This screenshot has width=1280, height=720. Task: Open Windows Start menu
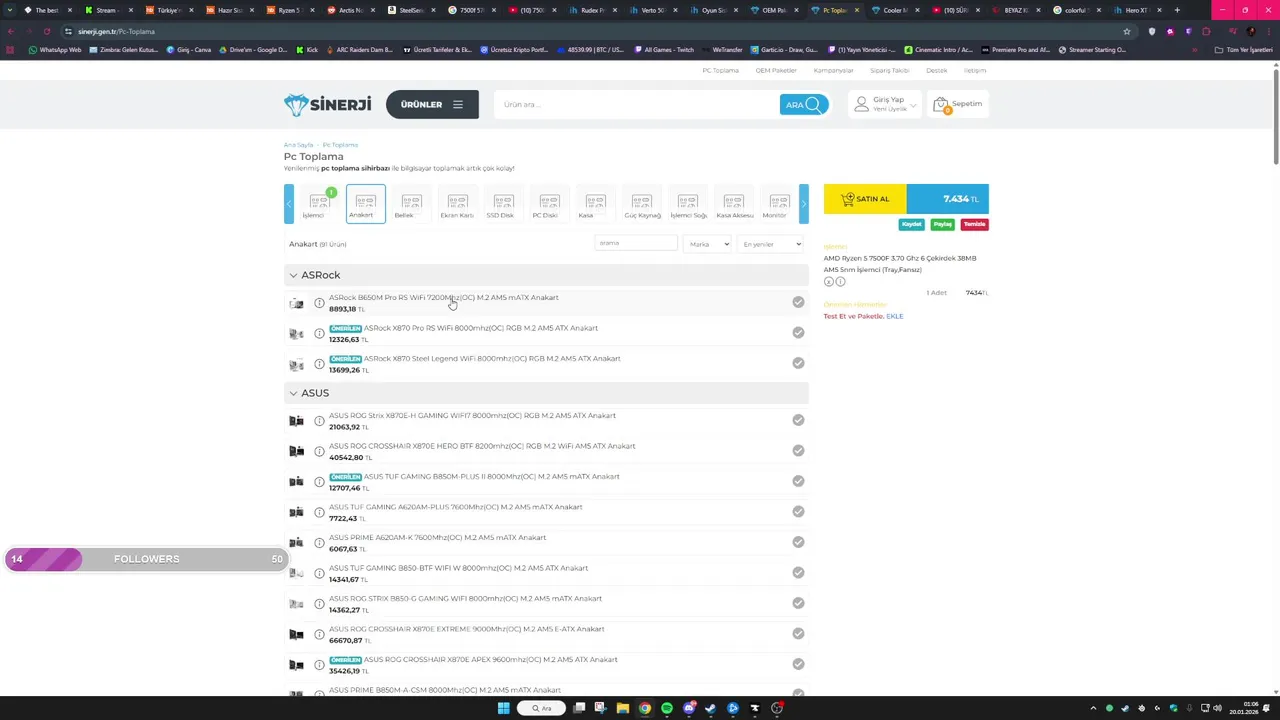[503, 708]
